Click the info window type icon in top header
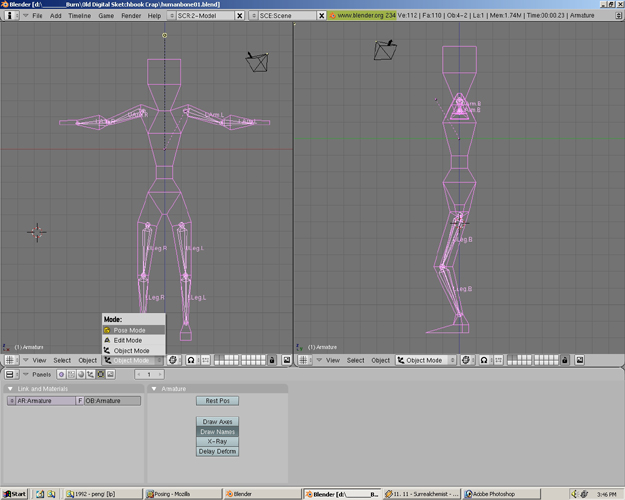 tap(12, 16)
